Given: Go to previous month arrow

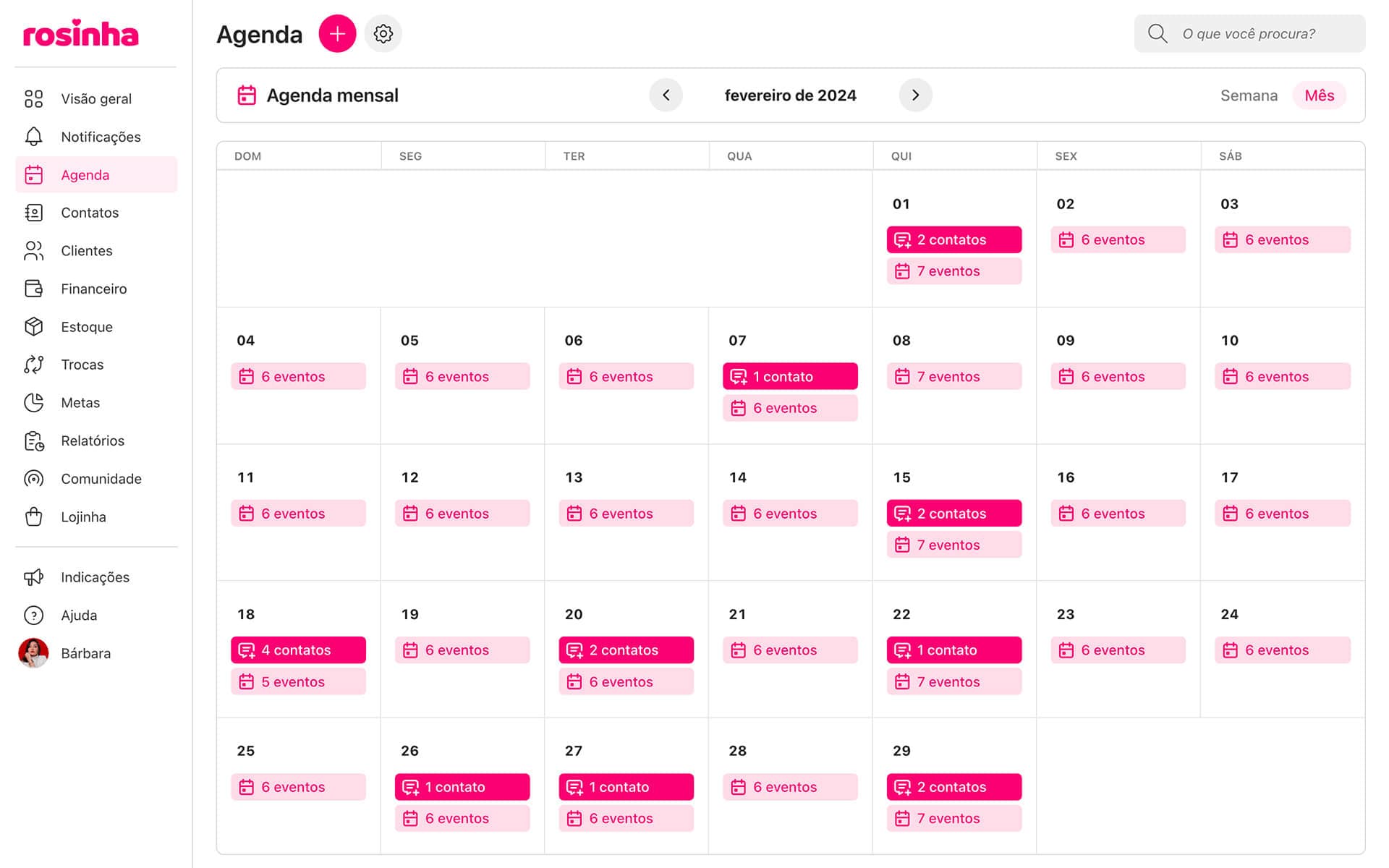Looking at the screenshot, I should pos(666,95).
